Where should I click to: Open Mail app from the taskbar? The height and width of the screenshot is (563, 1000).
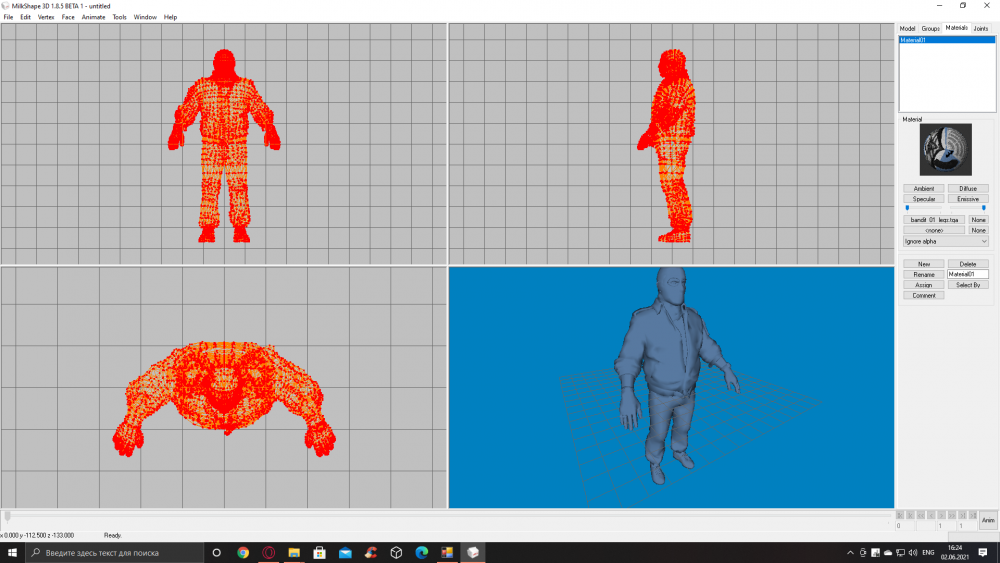click(x=345, y=553)
